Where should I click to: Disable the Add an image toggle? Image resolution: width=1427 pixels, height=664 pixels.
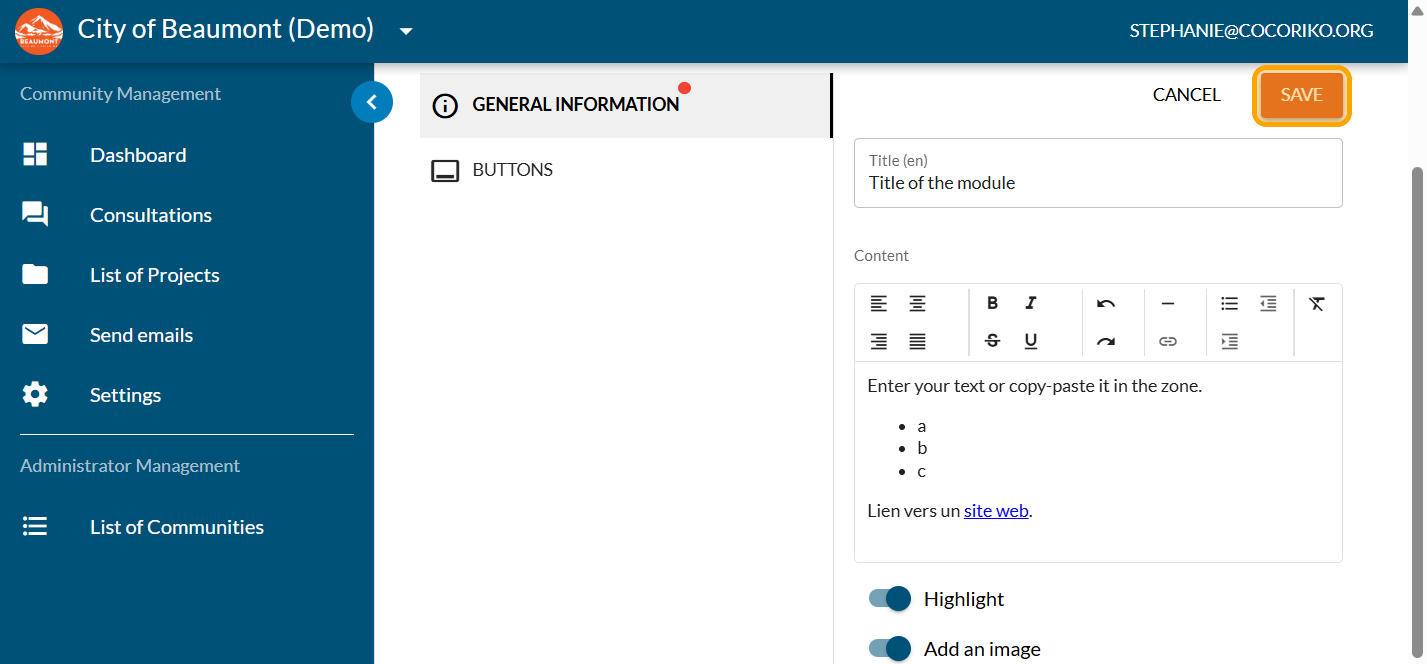(x=890, y=648)
